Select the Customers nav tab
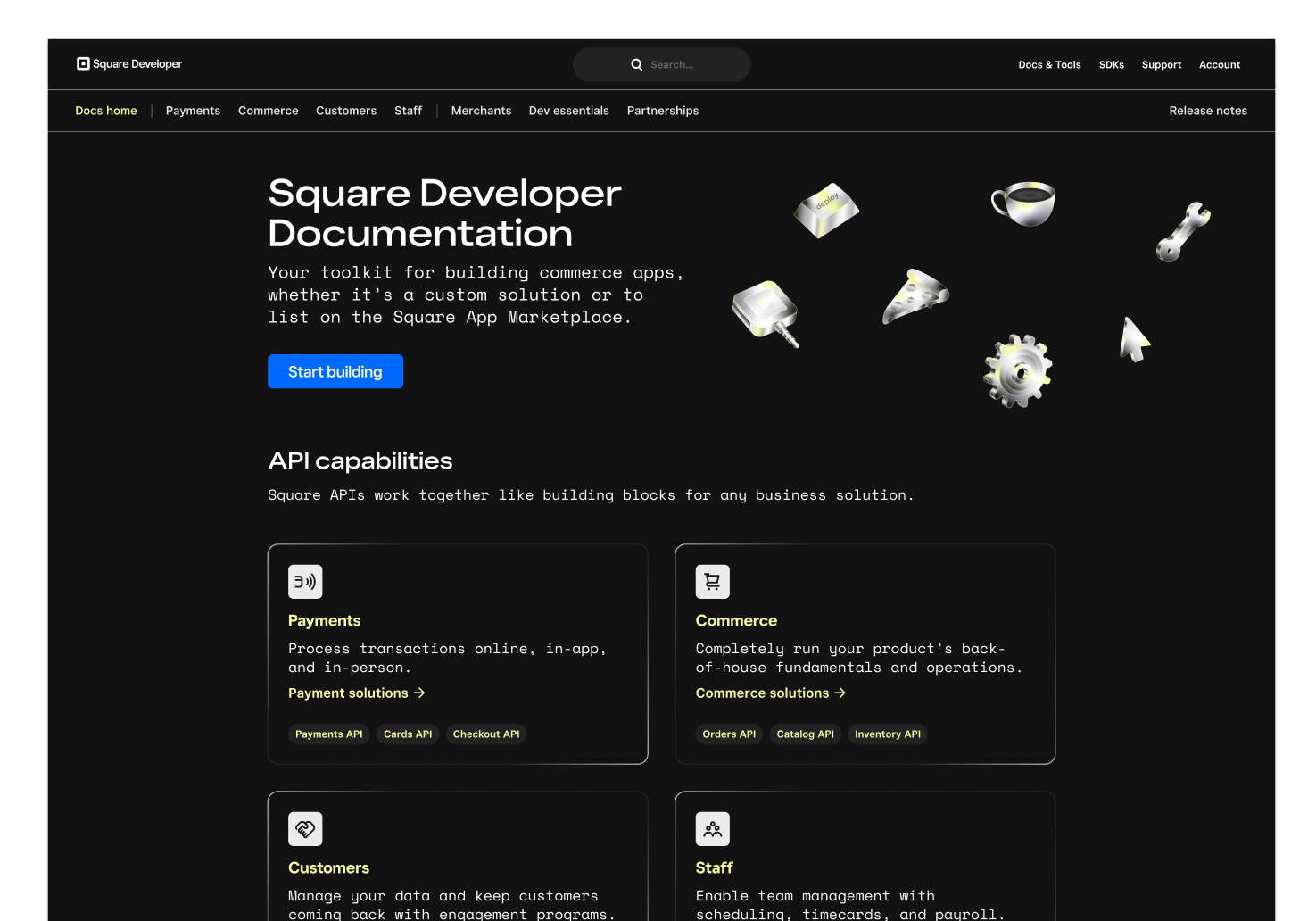 [x=346, y=111]
